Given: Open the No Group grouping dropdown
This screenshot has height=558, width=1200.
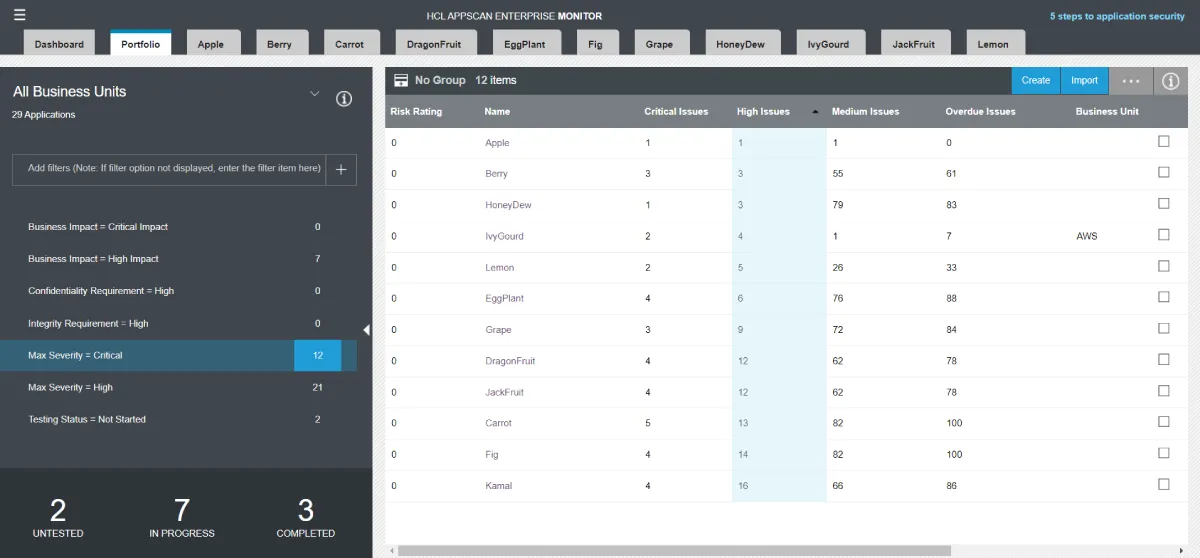Looking at the screenshot, I should click(x=440, y=80).
